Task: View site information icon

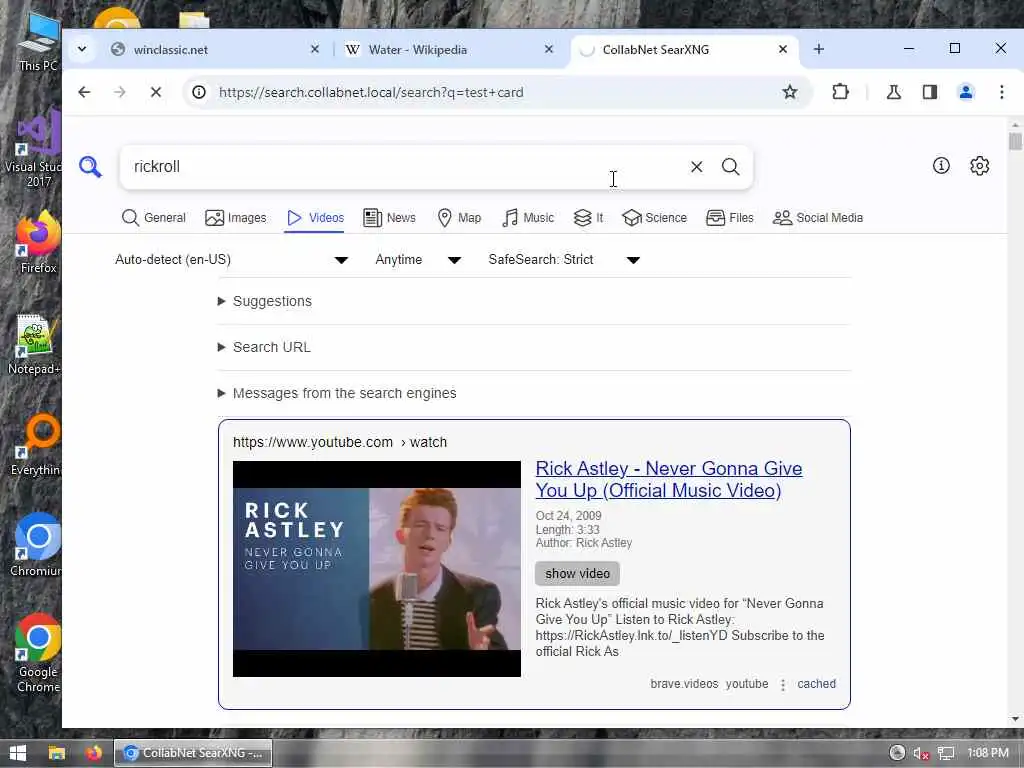Action: (x=199, y=92)
